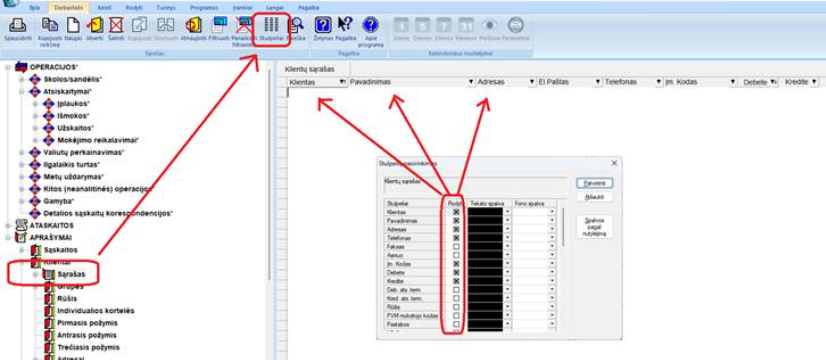Image resolution: width=826 pixels, height=360 pixels.
Task: Uncheck the Įm. Kodas column checkbox
Action: point(456,264)
